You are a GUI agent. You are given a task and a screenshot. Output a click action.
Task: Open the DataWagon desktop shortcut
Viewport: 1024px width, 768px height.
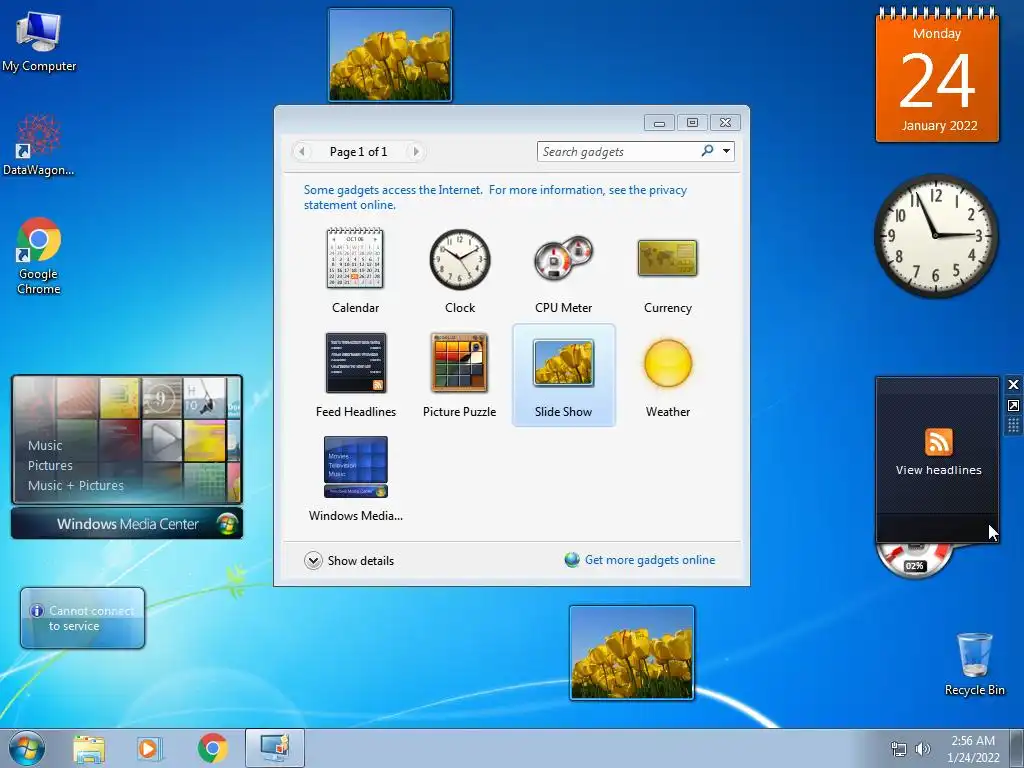point(39,144)
